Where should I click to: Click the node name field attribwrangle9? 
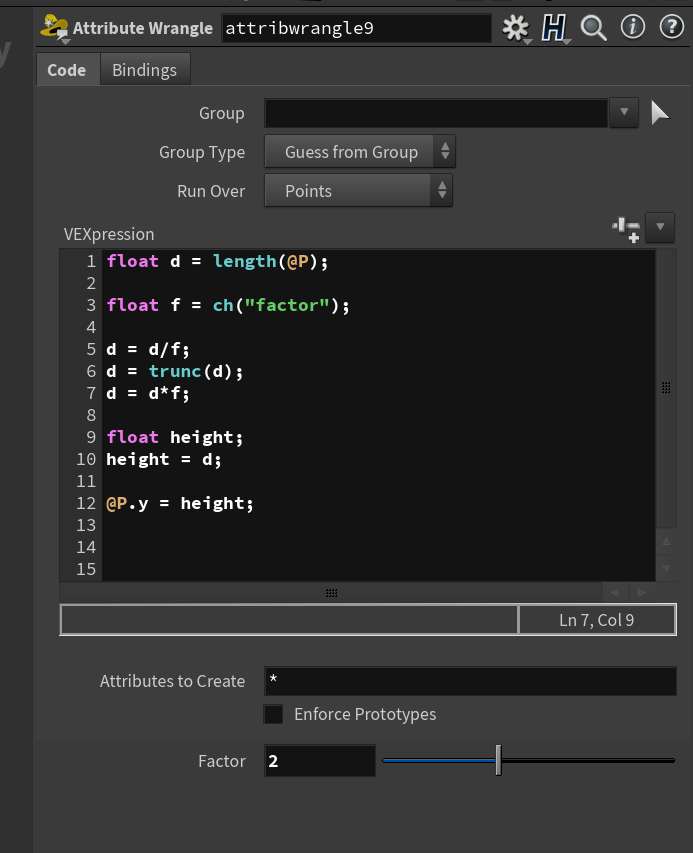pos(356,28)
